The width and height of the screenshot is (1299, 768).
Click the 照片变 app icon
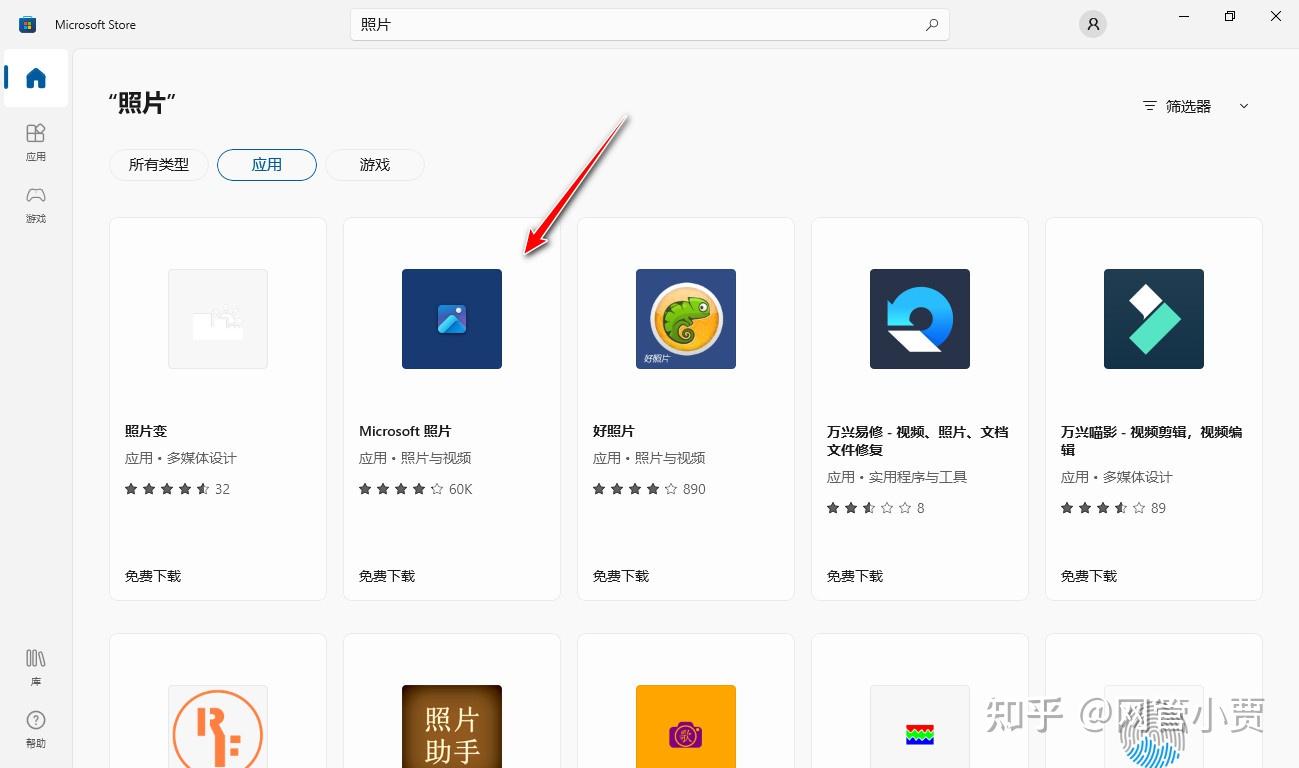pos(218,319)
